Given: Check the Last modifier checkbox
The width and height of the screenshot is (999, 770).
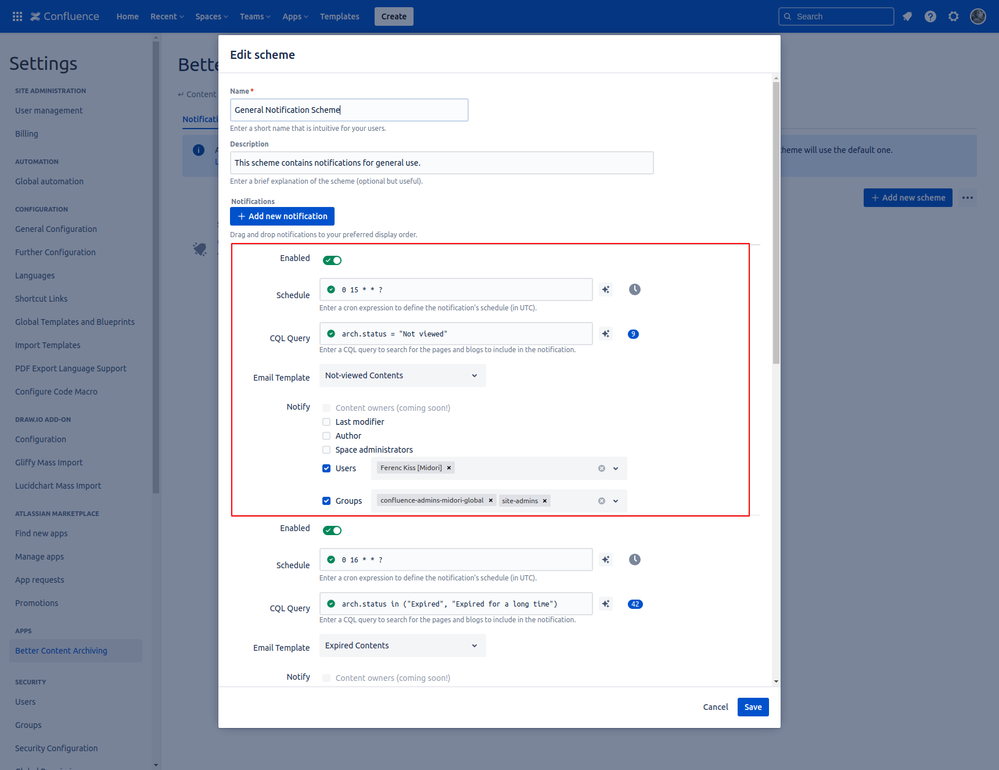Looking at the screenshot, I should click(326, 422).
